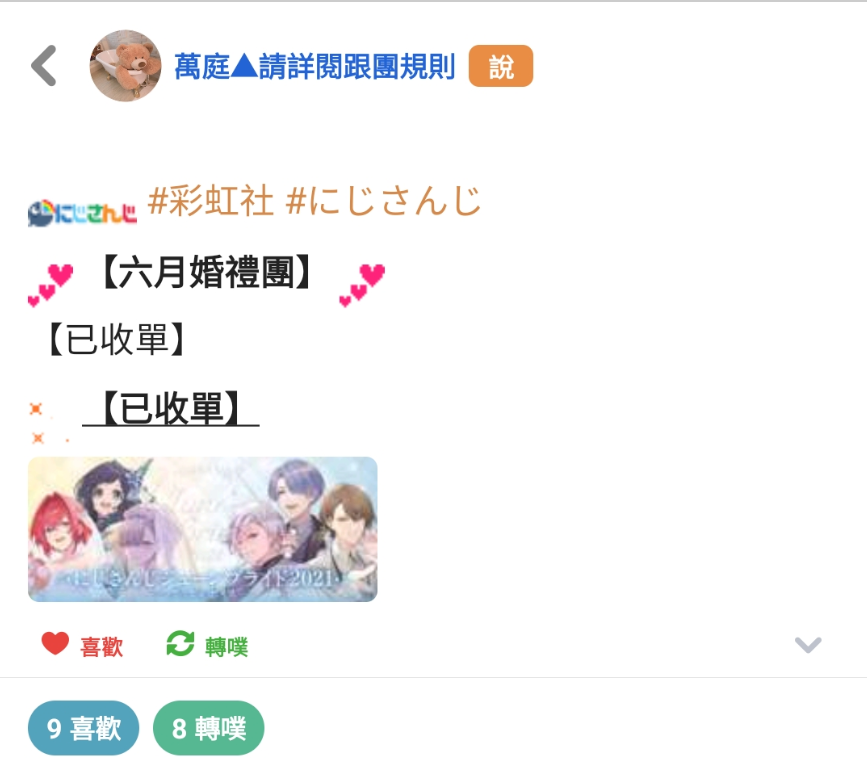Click the pink hearts left of 六月婚禮團
The height and width of the screenshot is (765, 867).
pyautogui.click(x=50, y=285)
